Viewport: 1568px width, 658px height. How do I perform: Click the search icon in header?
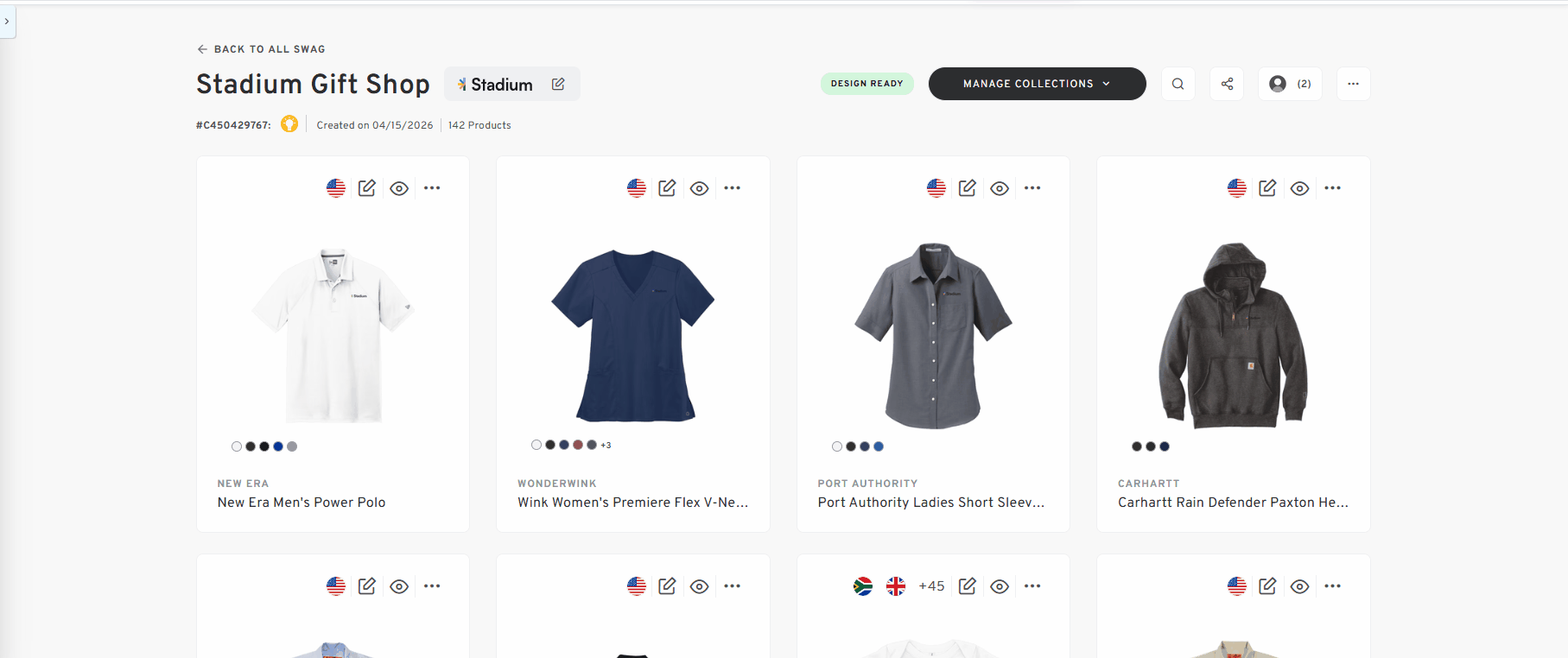[x=1178, y=84]
